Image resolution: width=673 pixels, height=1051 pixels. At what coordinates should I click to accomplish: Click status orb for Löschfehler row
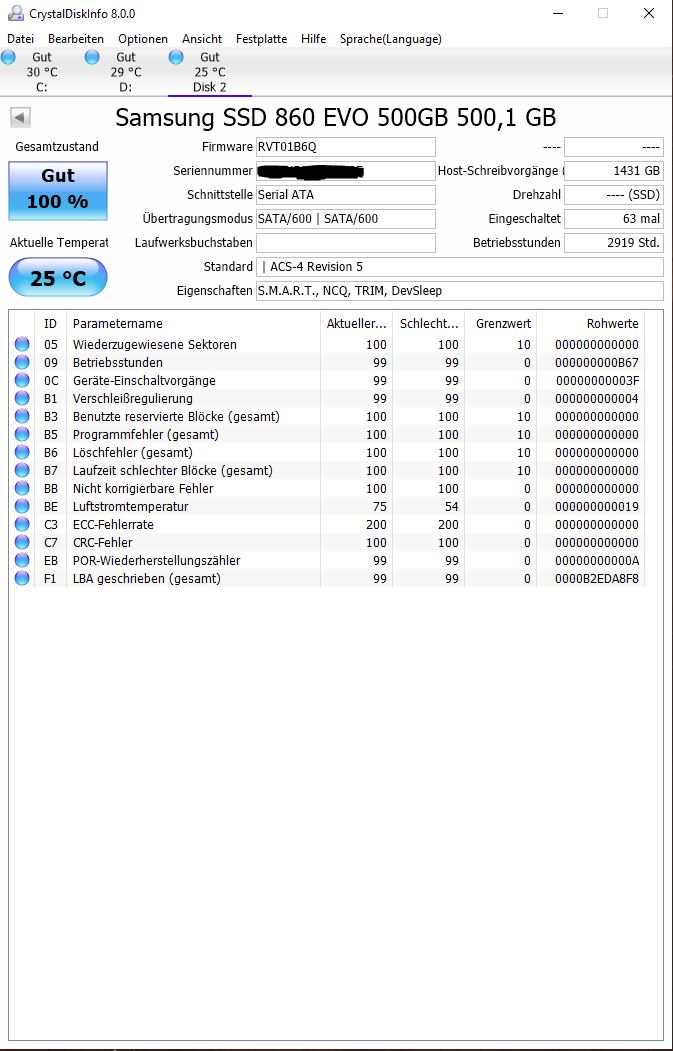coord(22,452)
